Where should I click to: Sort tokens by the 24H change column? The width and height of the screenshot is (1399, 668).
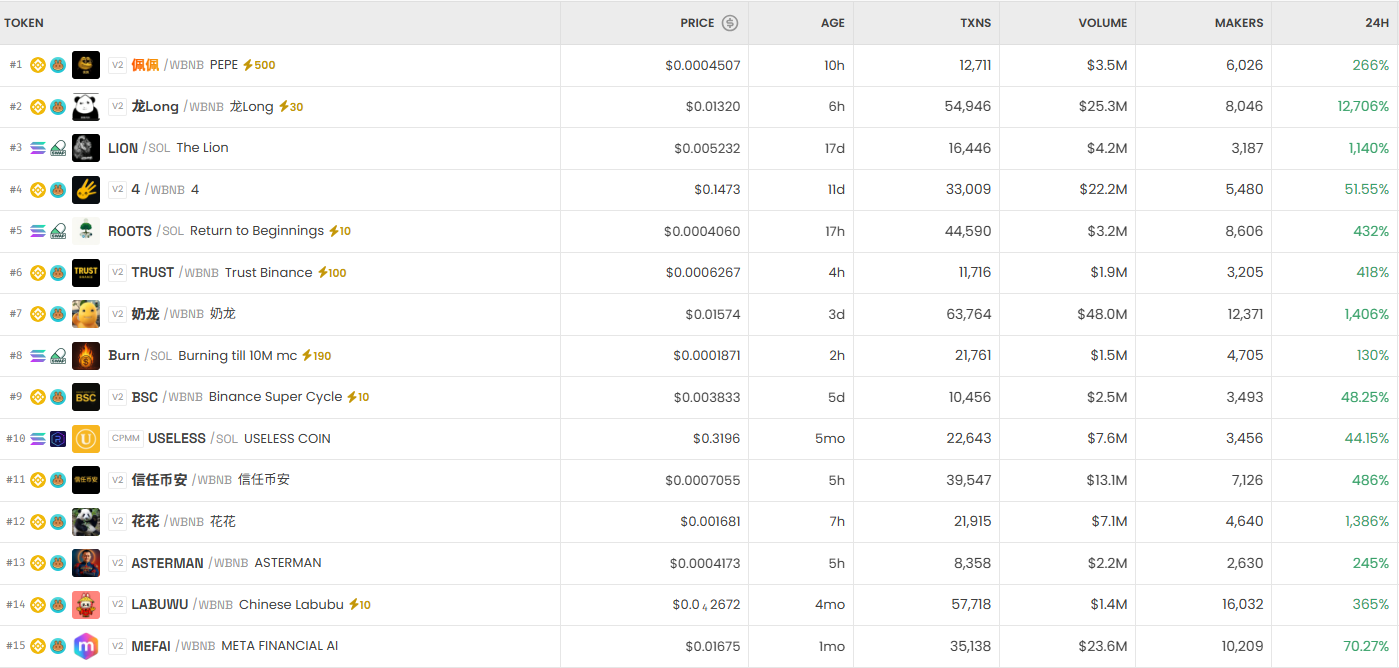1377,22
